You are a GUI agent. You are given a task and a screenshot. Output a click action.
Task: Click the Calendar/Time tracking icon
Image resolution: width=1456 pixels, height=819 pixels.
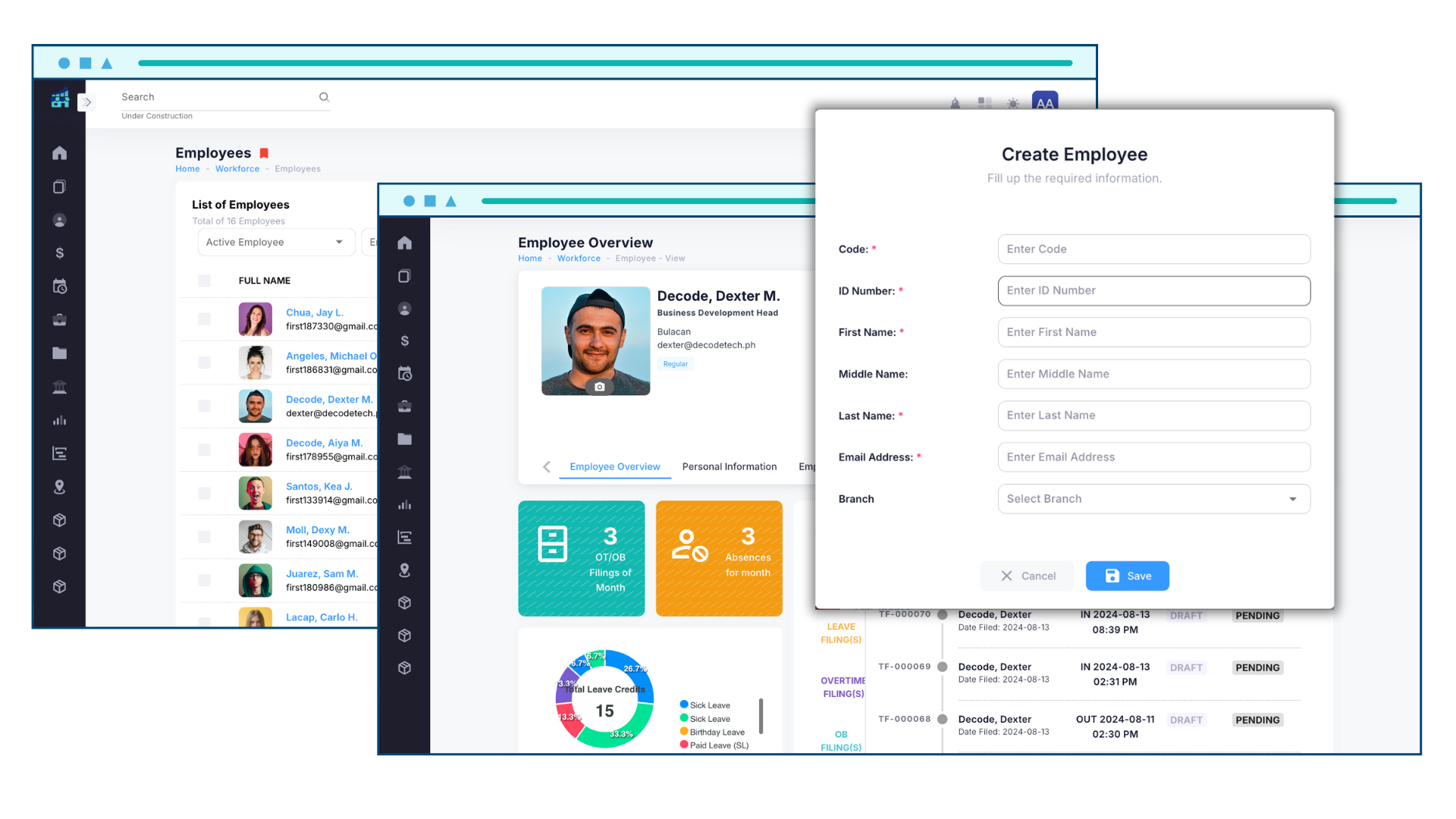click(60, 287)
